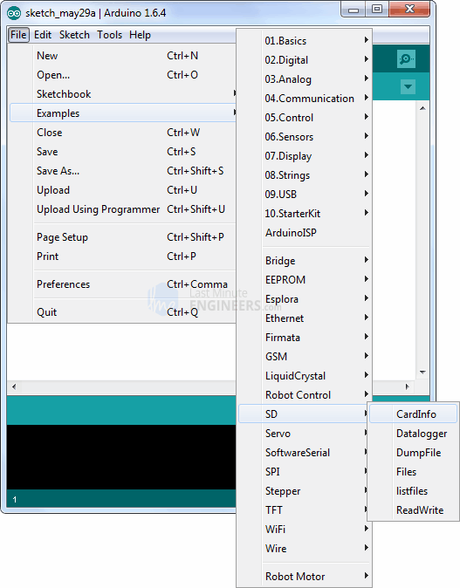Expand the Sketchbook submenu
This screenshot has height=588, width=460.
coord(123,94)
